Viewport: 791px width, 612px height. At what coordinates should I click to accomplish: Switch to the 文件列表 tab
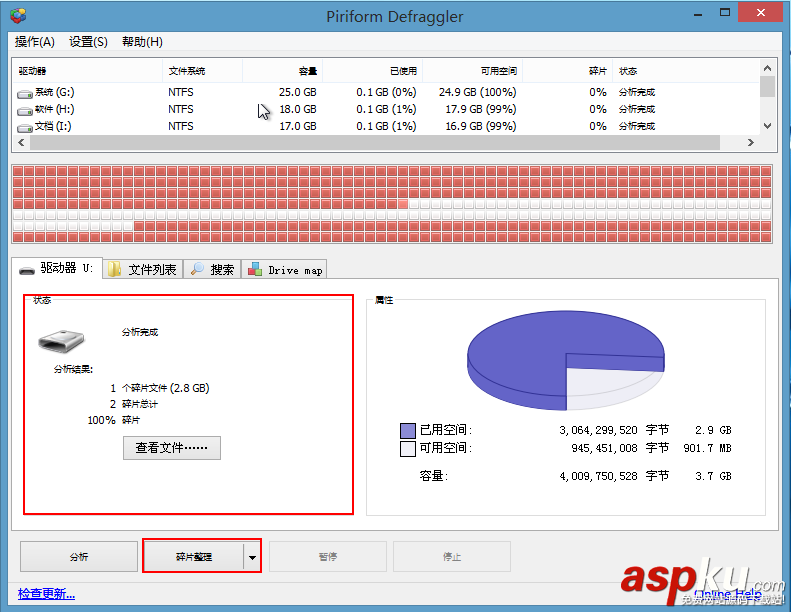pos(143,269)
